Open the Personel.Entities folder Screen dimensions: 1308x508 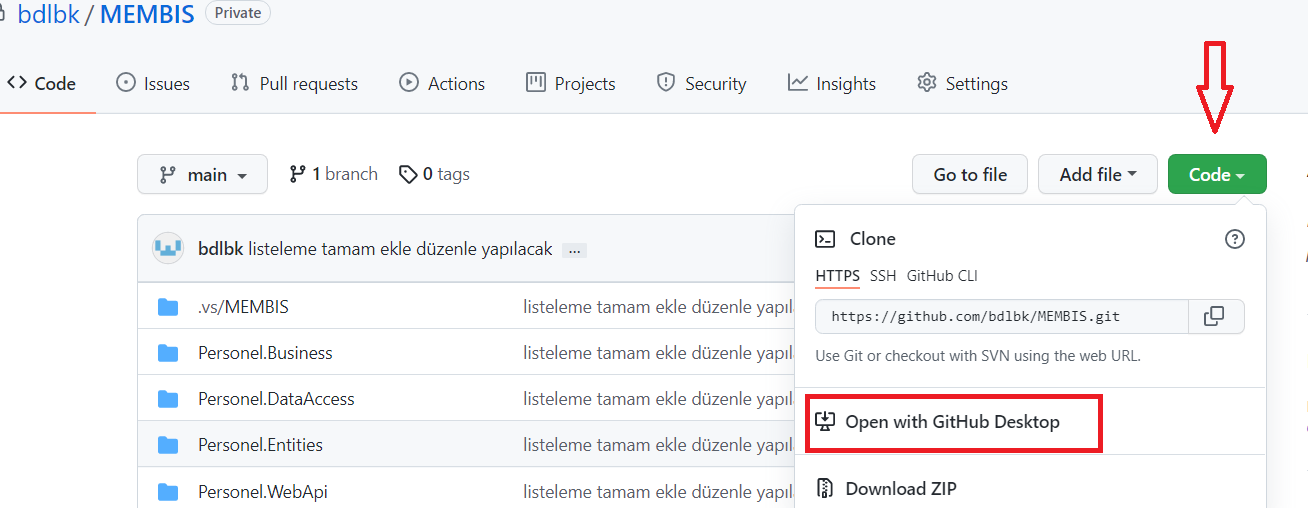tap(260, 445)
